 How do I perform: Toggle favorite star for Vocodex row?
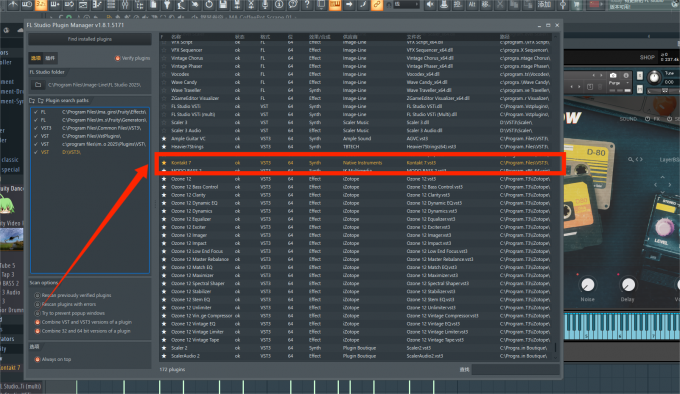pyautogui.click(x=164, y=74)
